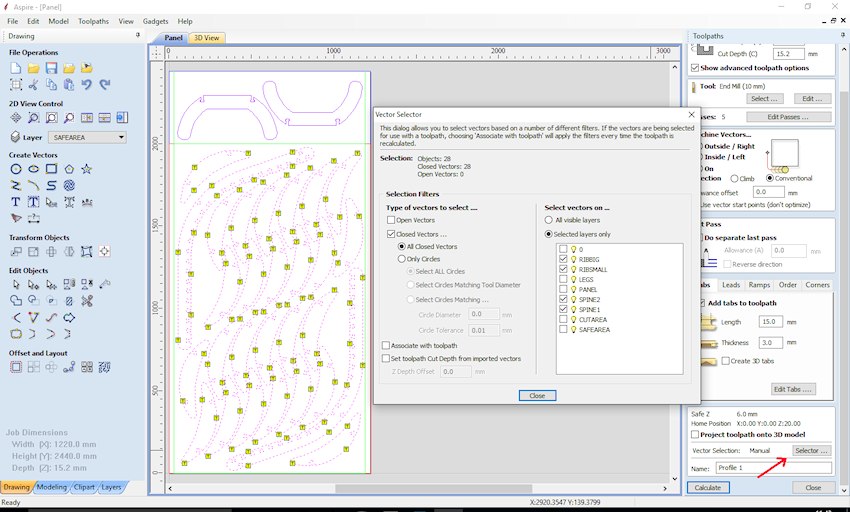Screen dimensions: 850x512
Task: Click the Calculate button
Action: pos(708,488)
